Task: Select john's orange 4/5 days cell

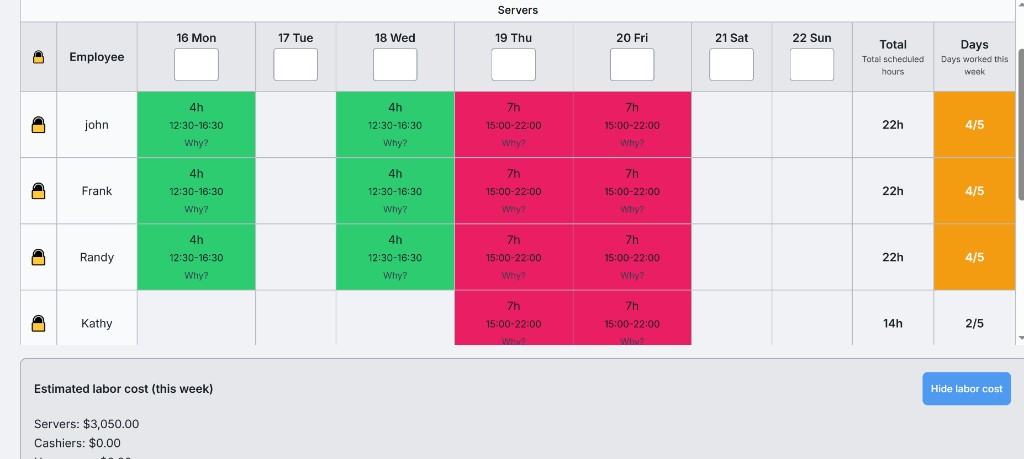Action: click(974, 125)
